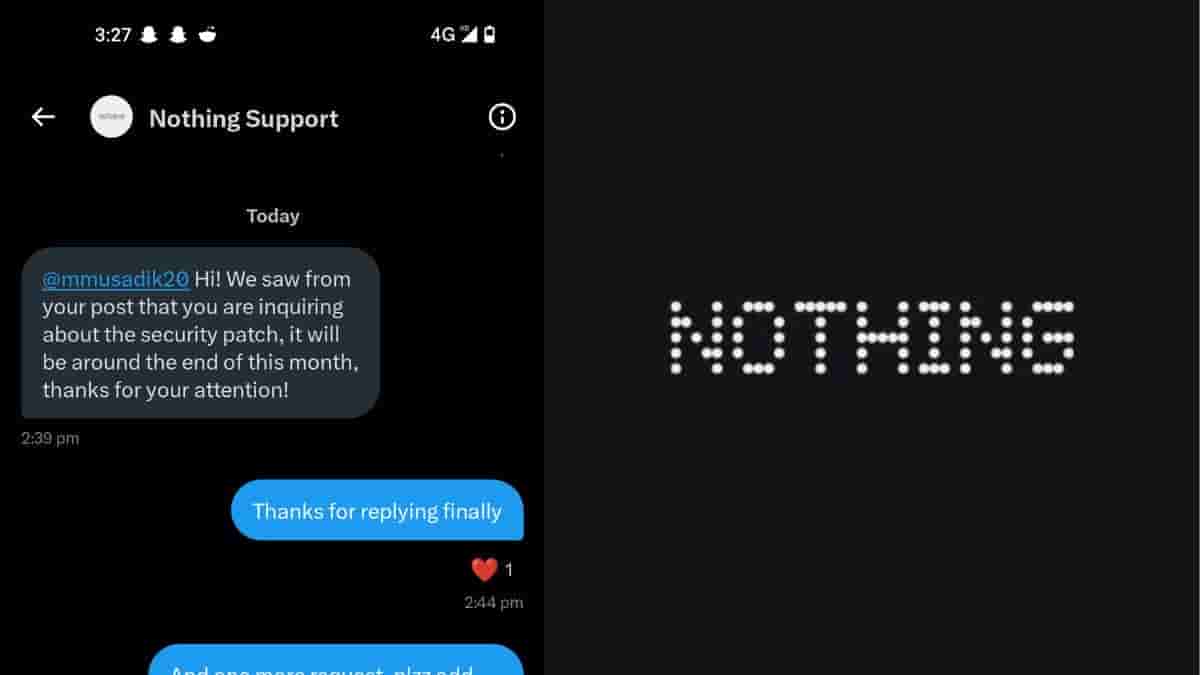Tap the first Snapchat notification icon
This screenshot has width=1200, height=675.
pos(149,35)
